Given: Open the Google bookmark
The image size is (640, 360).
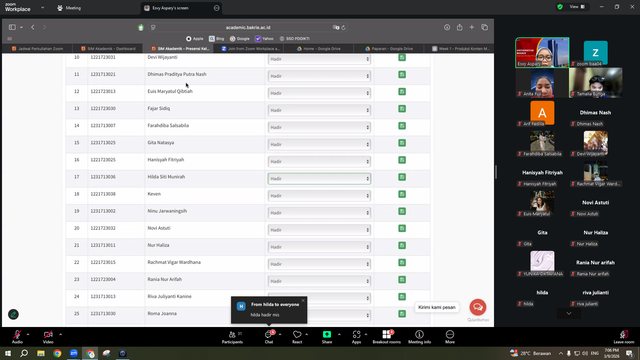Looking at the screenshot, I should click(x=240, y=39).
